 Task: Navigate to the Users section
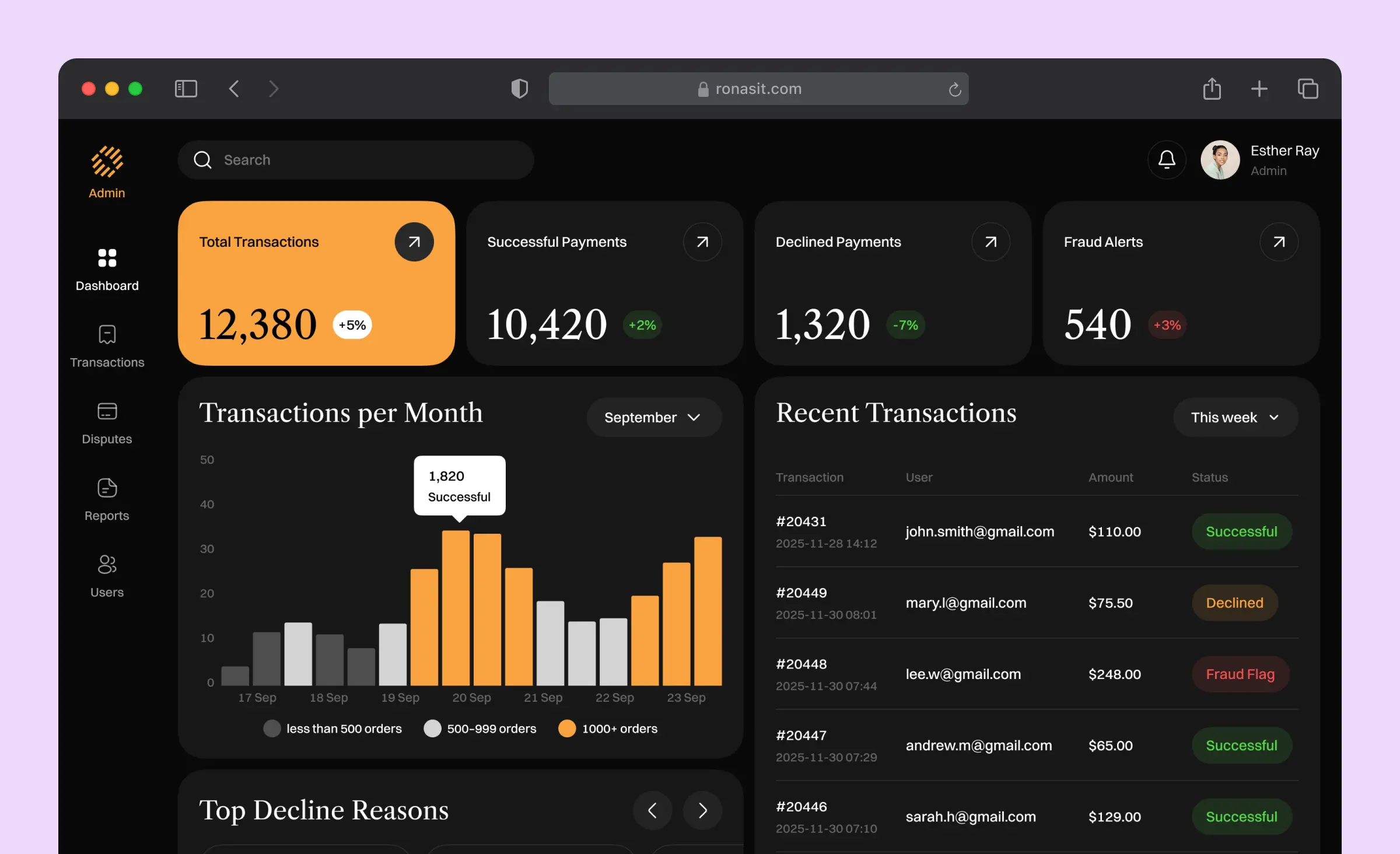(107, 576)
